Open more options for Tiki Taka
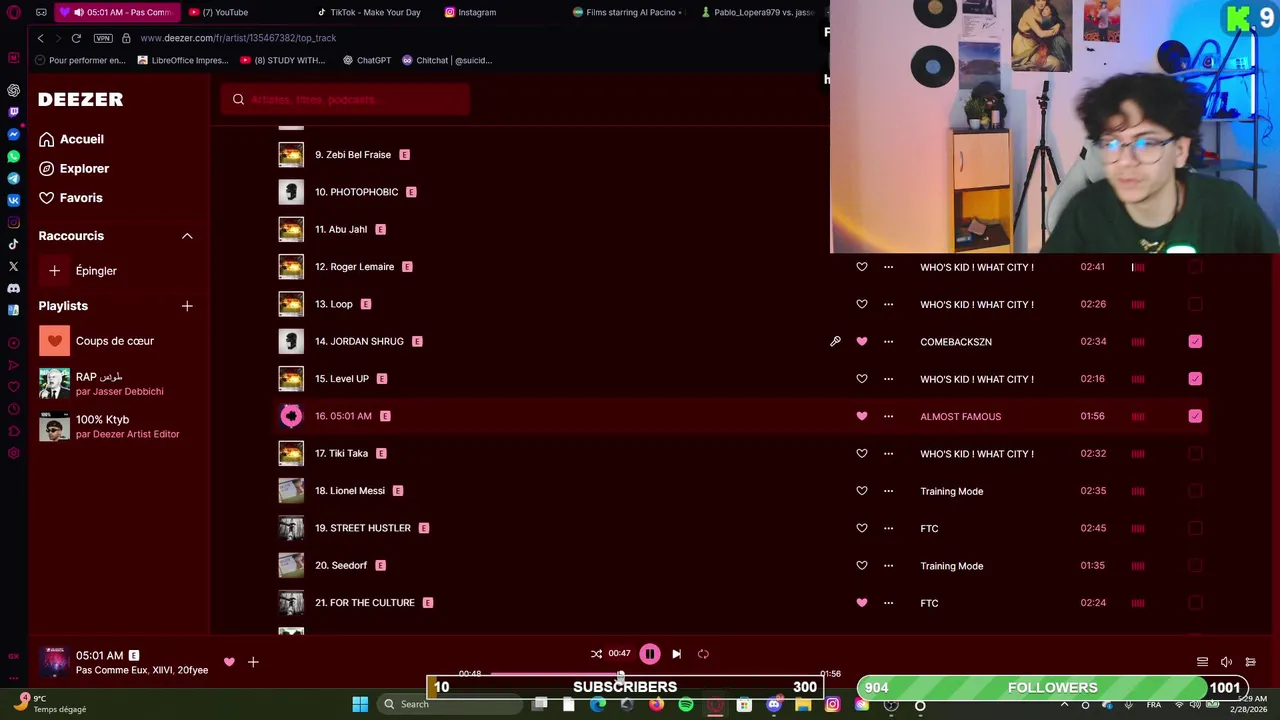 pyautogui.click(x=888, y=453)
